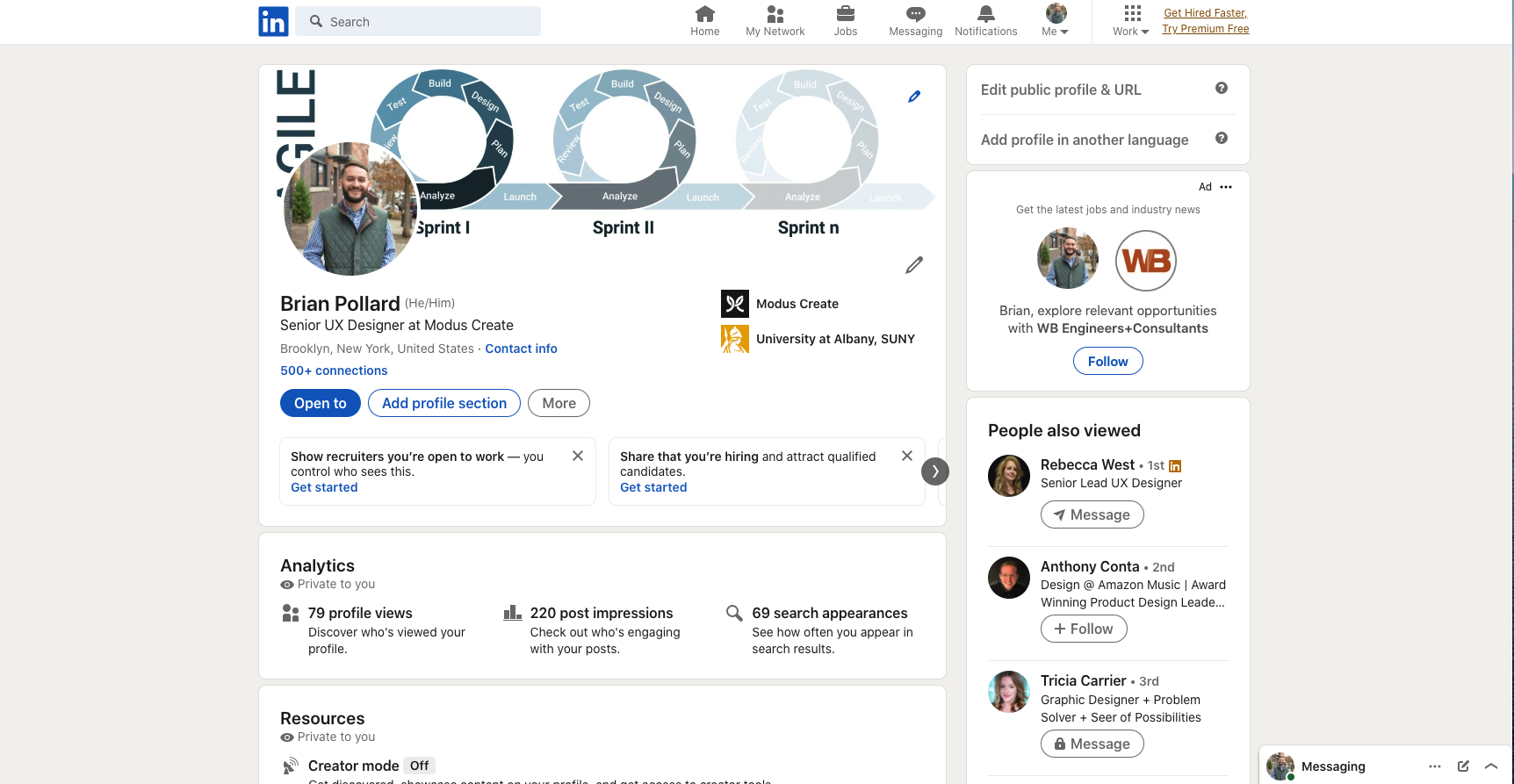Click the Creator mode Off status
This screenshot has height=784, width=1514.
click(419, 766)
